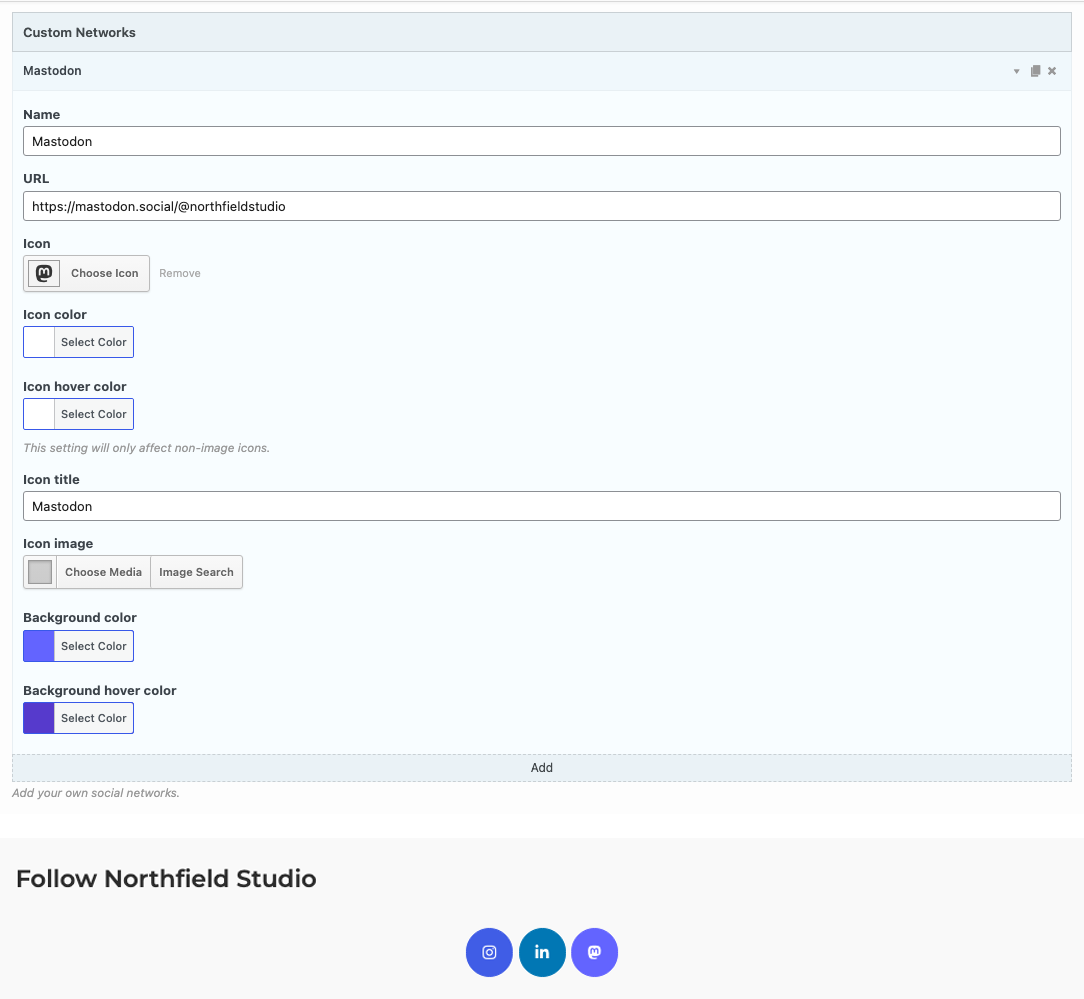Click Select Color under Background color
The width and height of the screenshot is (1084, 999).
pyautogui.click(x=93, y=646)
